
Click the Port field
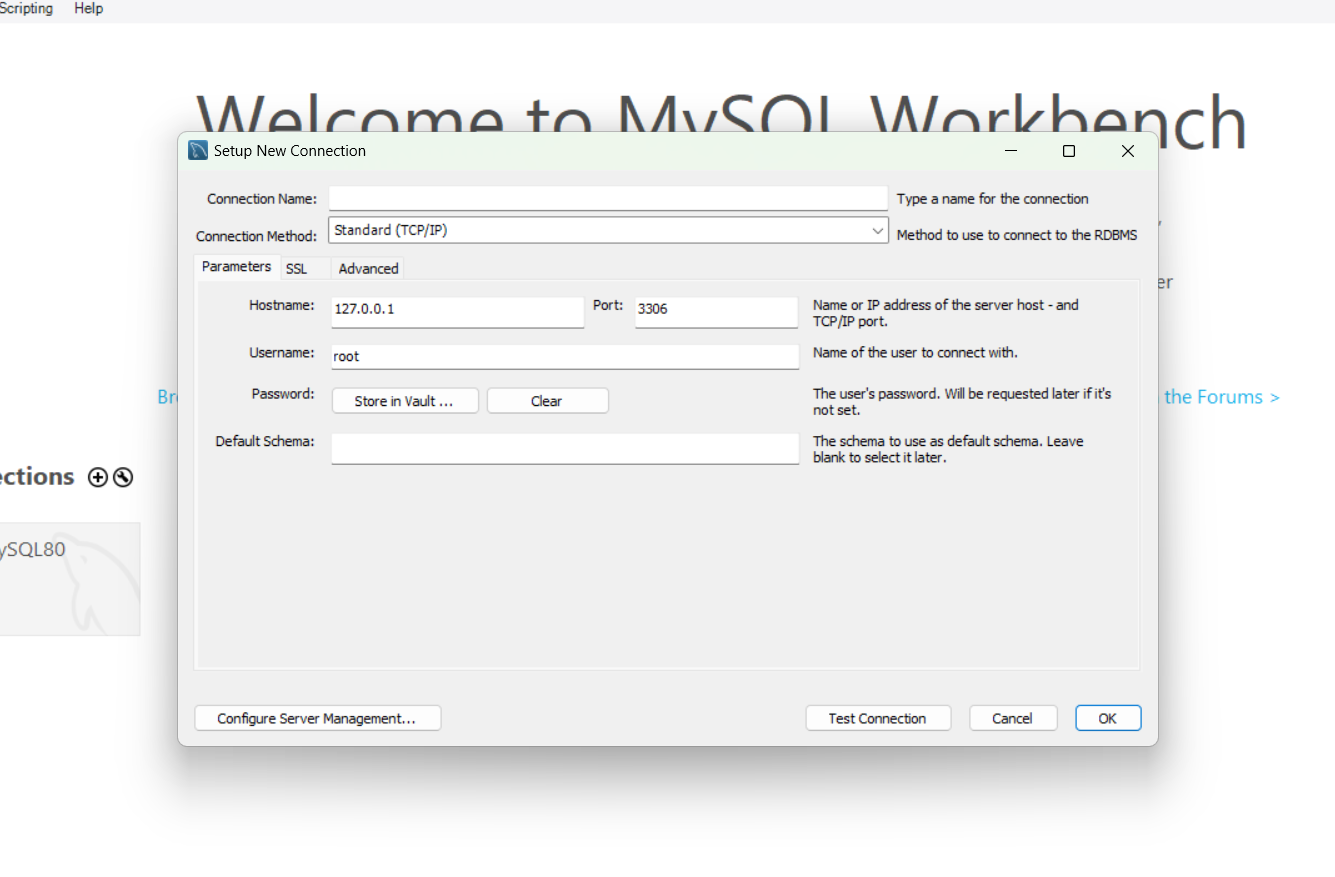[716, 311]
